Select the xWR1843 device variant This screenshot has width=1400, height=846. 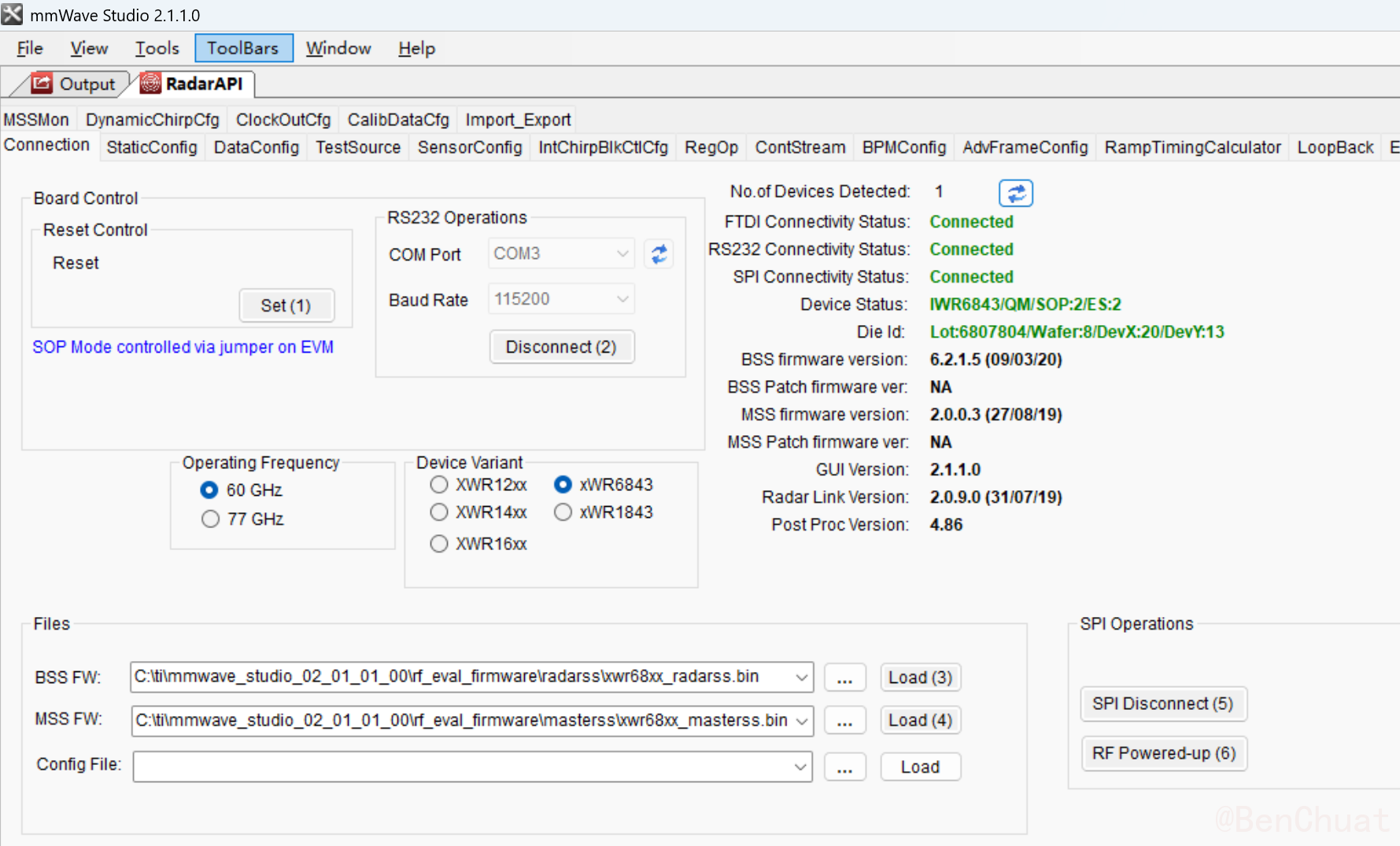(x=563, y=512)
